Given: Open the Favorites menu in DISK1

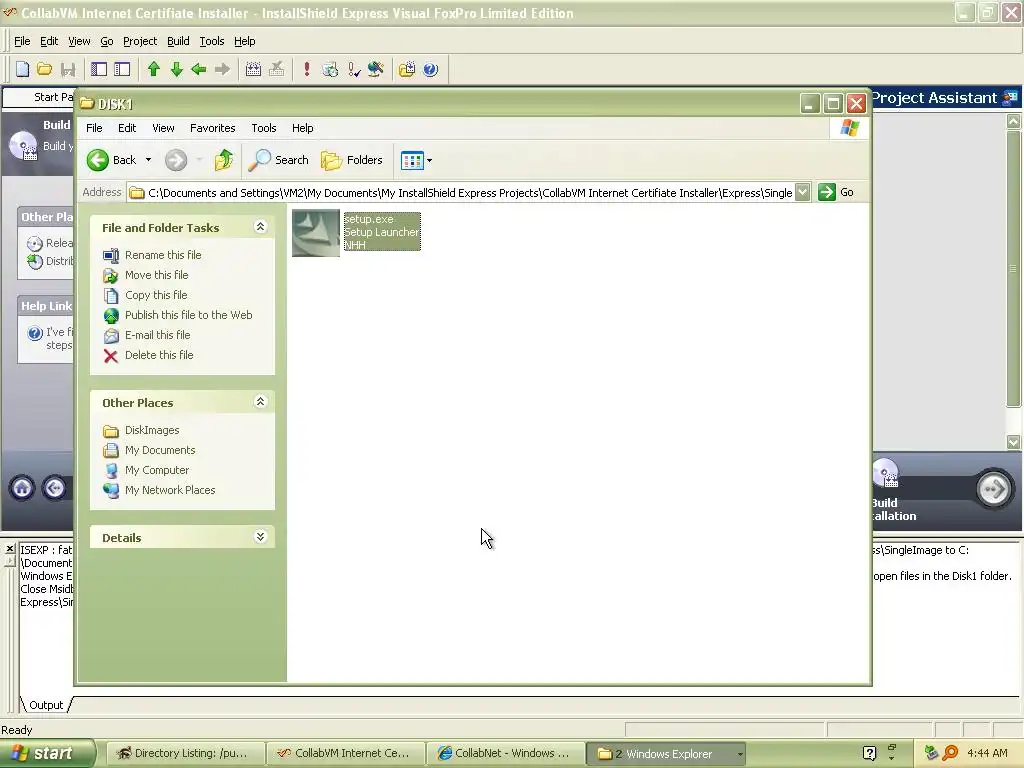Looking at the screenshot, I should point(212,128).
